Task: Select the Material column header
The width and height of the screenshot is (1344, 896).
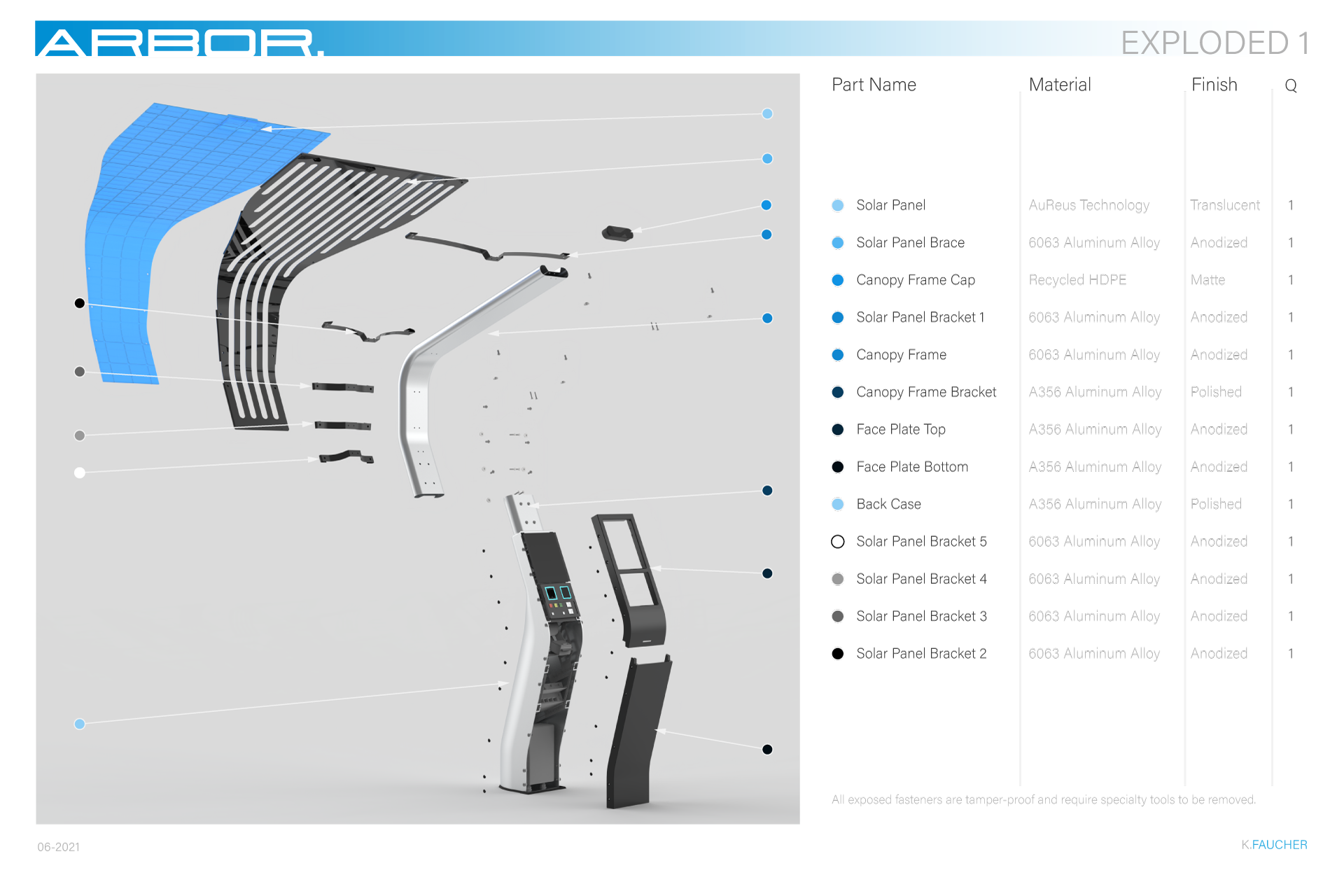Action: coord(1059,85)
